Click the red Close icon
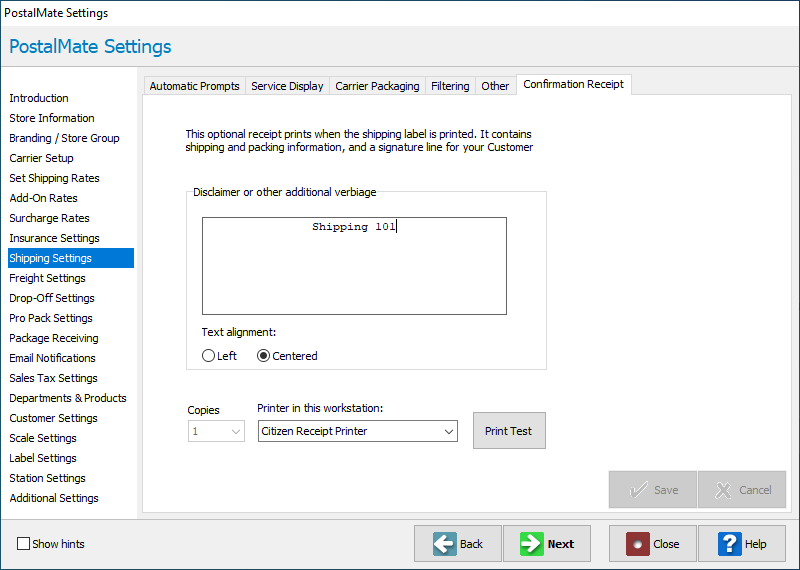The width and height of the screenshot is (800, 570). [638, 544]
